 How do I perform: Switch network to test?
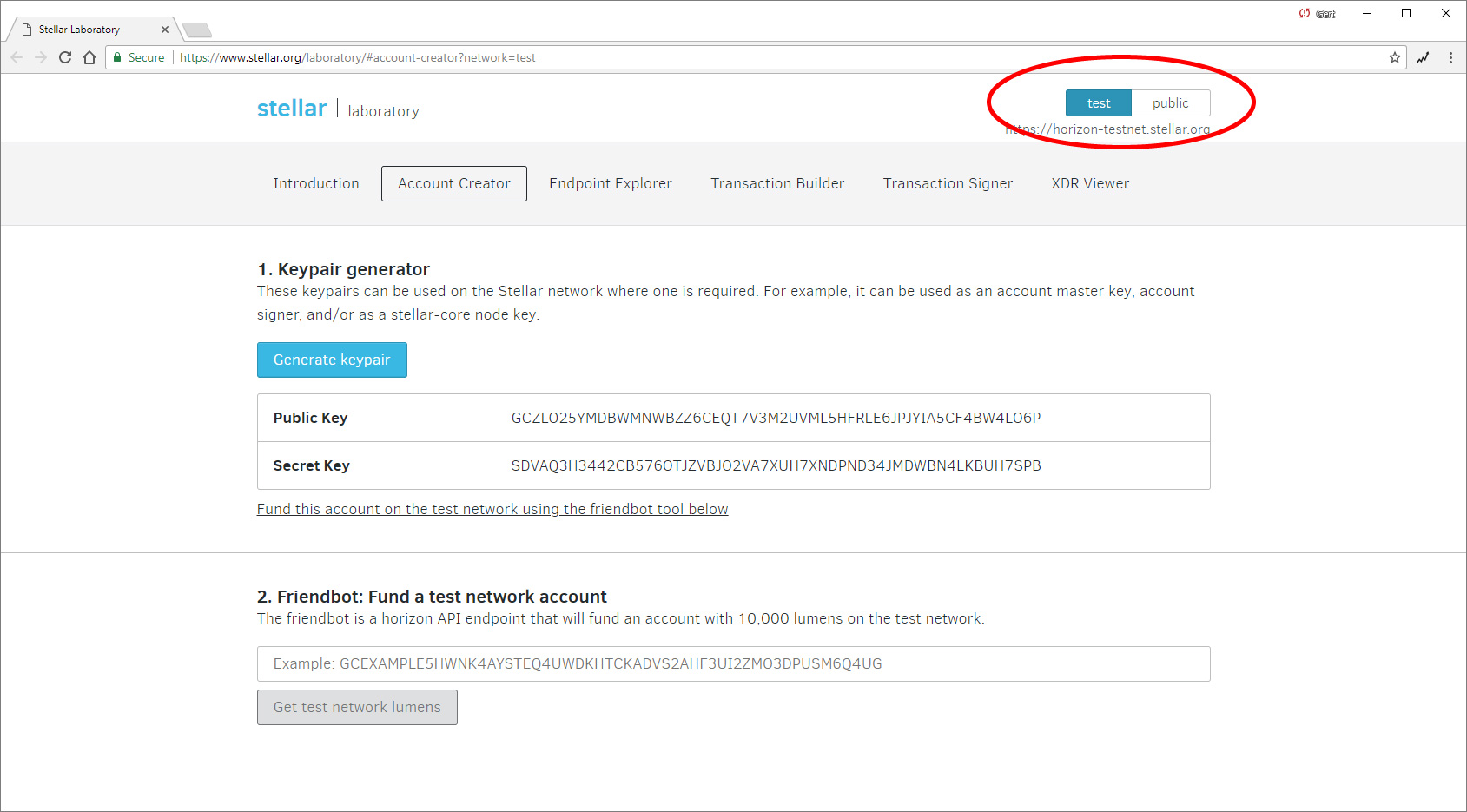point(1099,102)
